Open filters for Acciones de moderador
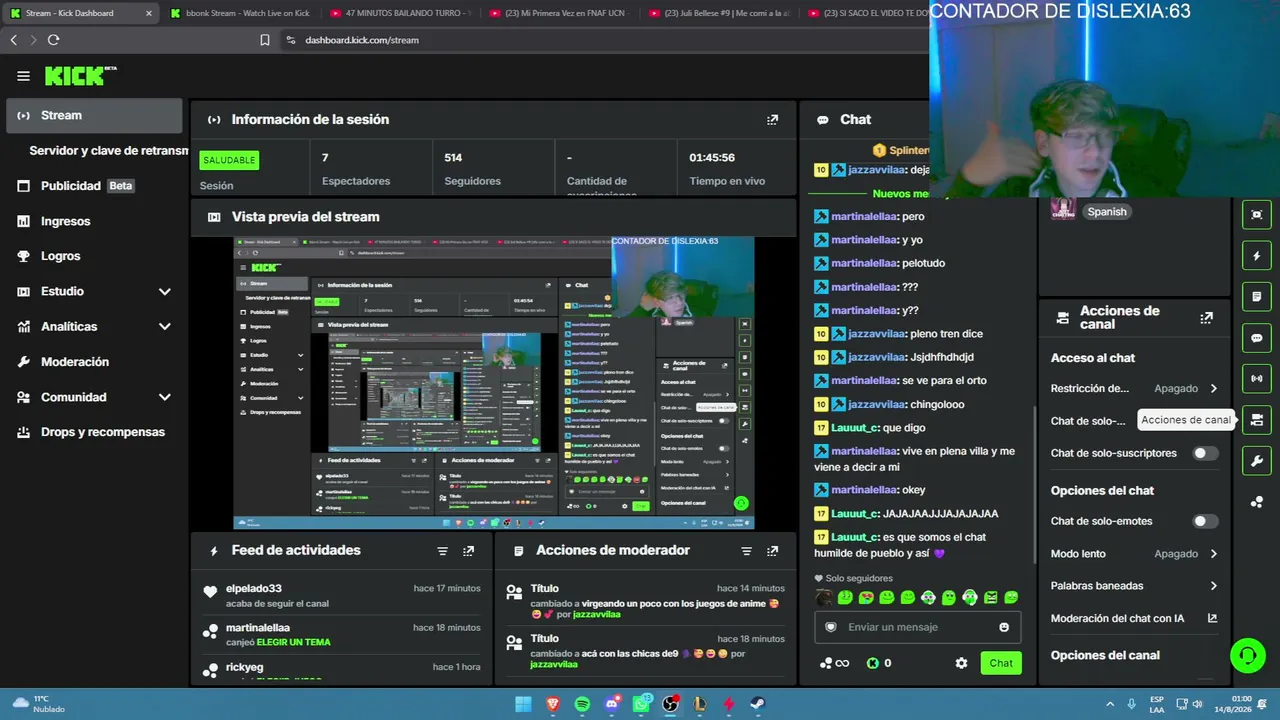This screenshot has height=720, width=1280. [746, 551]
